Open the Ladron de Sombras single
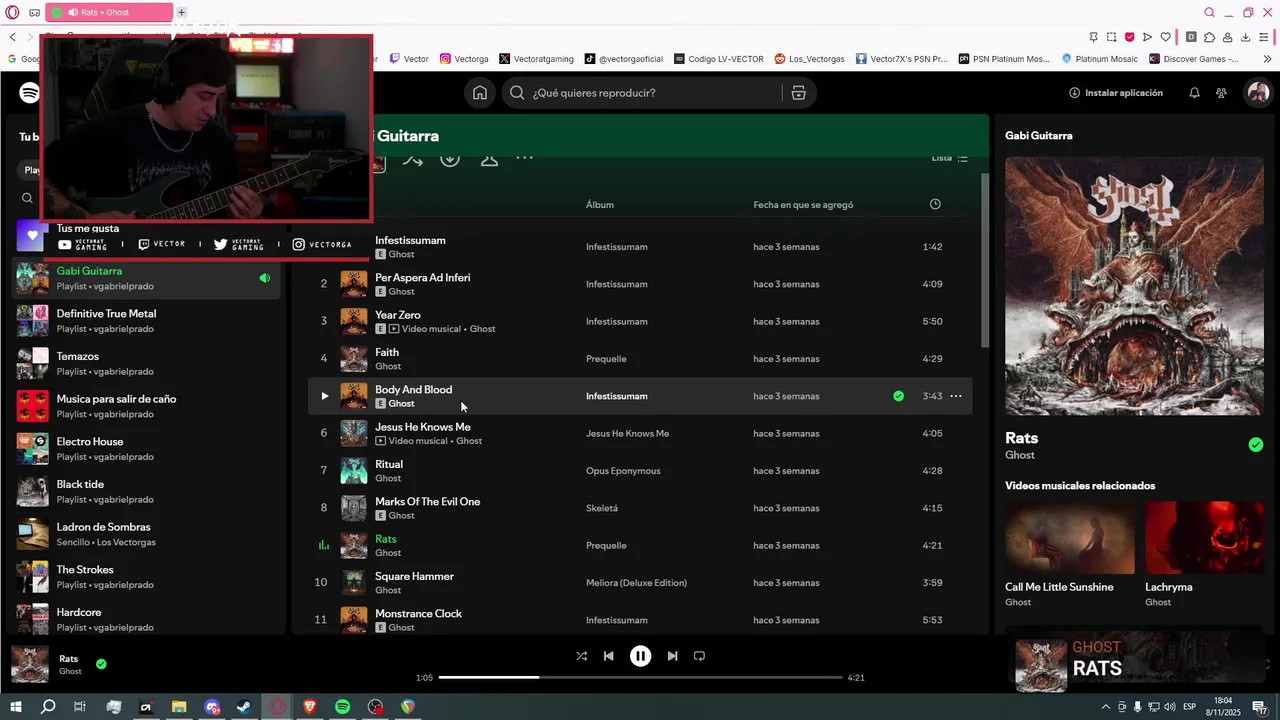Screen dimensions: 1280x720 point(146,534)
